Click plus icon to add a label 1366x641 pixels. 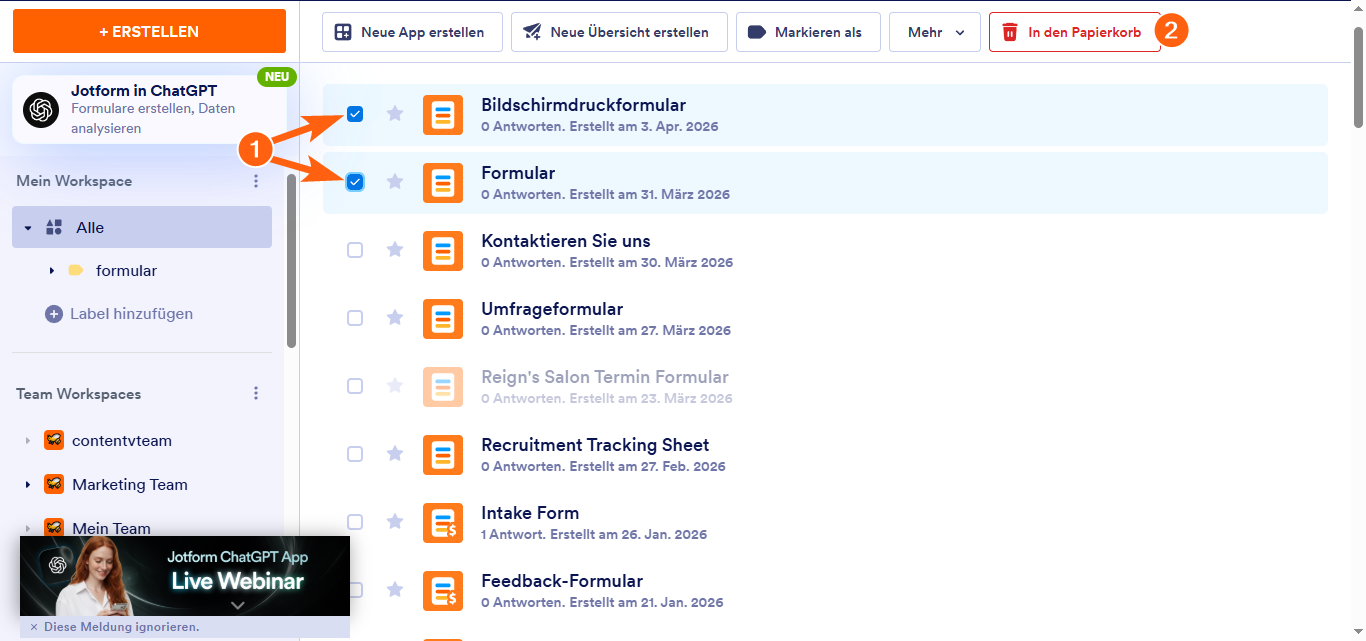pyautogui.click(x=54, y=314)
